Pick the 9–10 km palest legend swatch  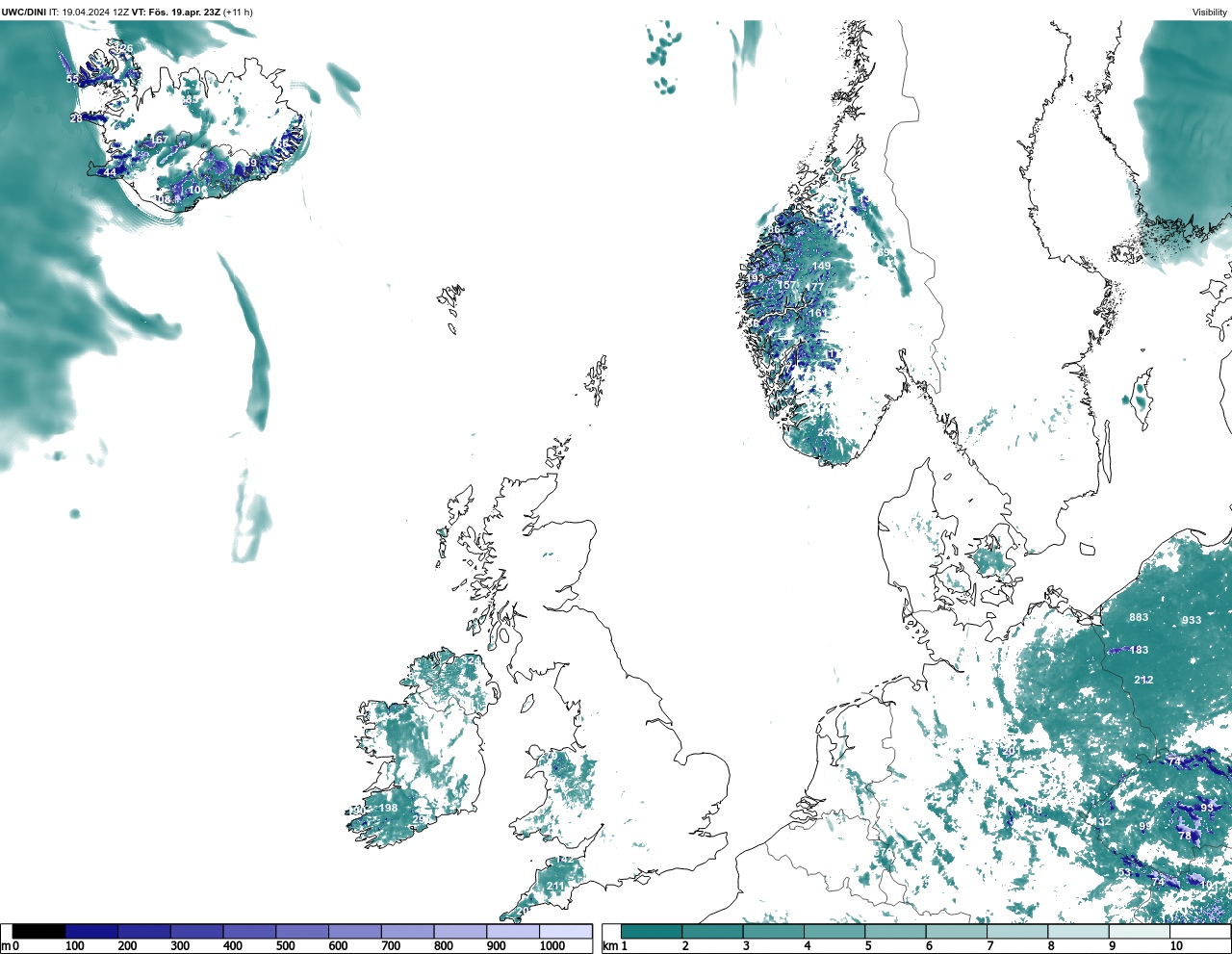tap(1139, 931)
